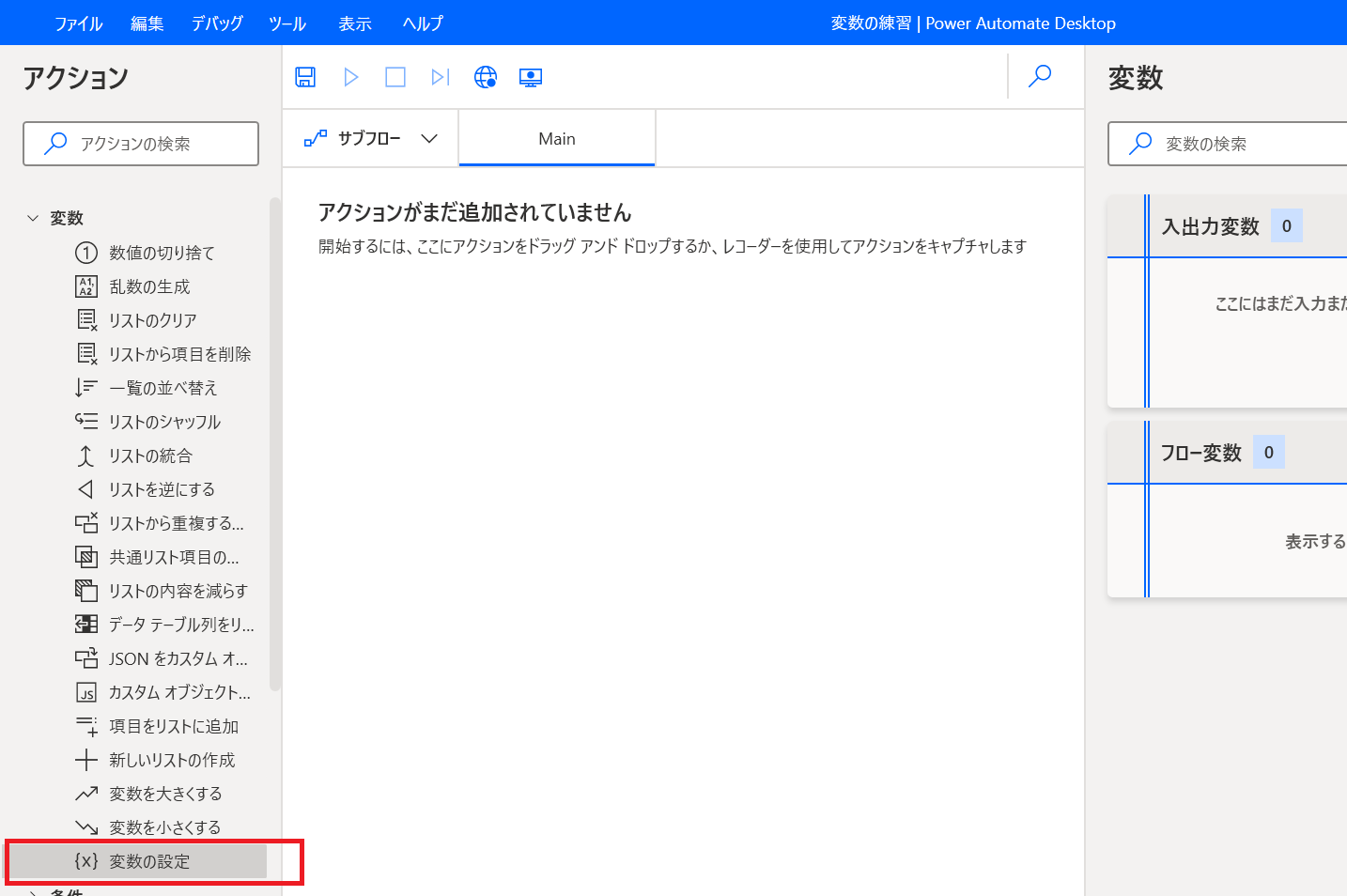This screenshot has width=1347, height=896.
Task: Open the ファイル menu
Action: pos(78,23)
